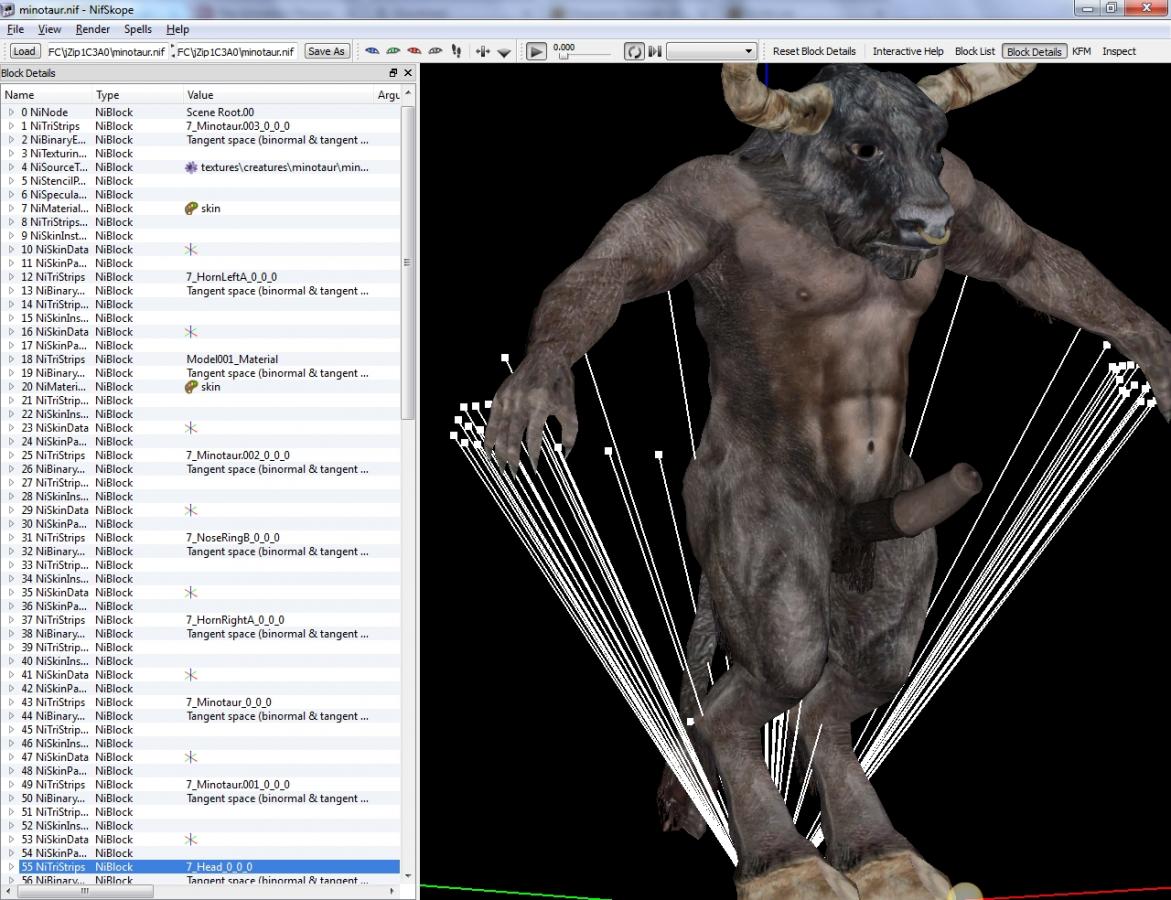Click the play animation button

(x=535, y=52)
